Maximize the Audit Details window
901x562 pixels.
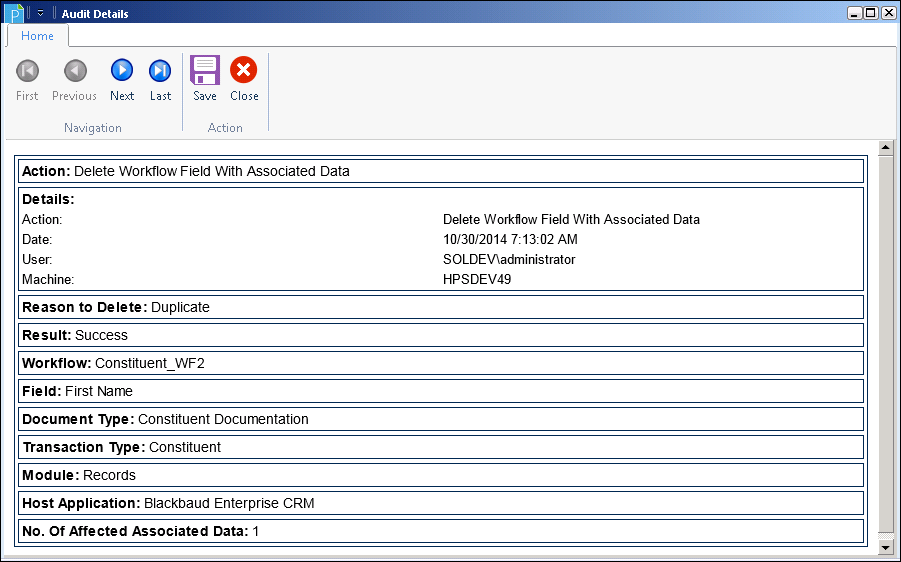tap(871, 13)
